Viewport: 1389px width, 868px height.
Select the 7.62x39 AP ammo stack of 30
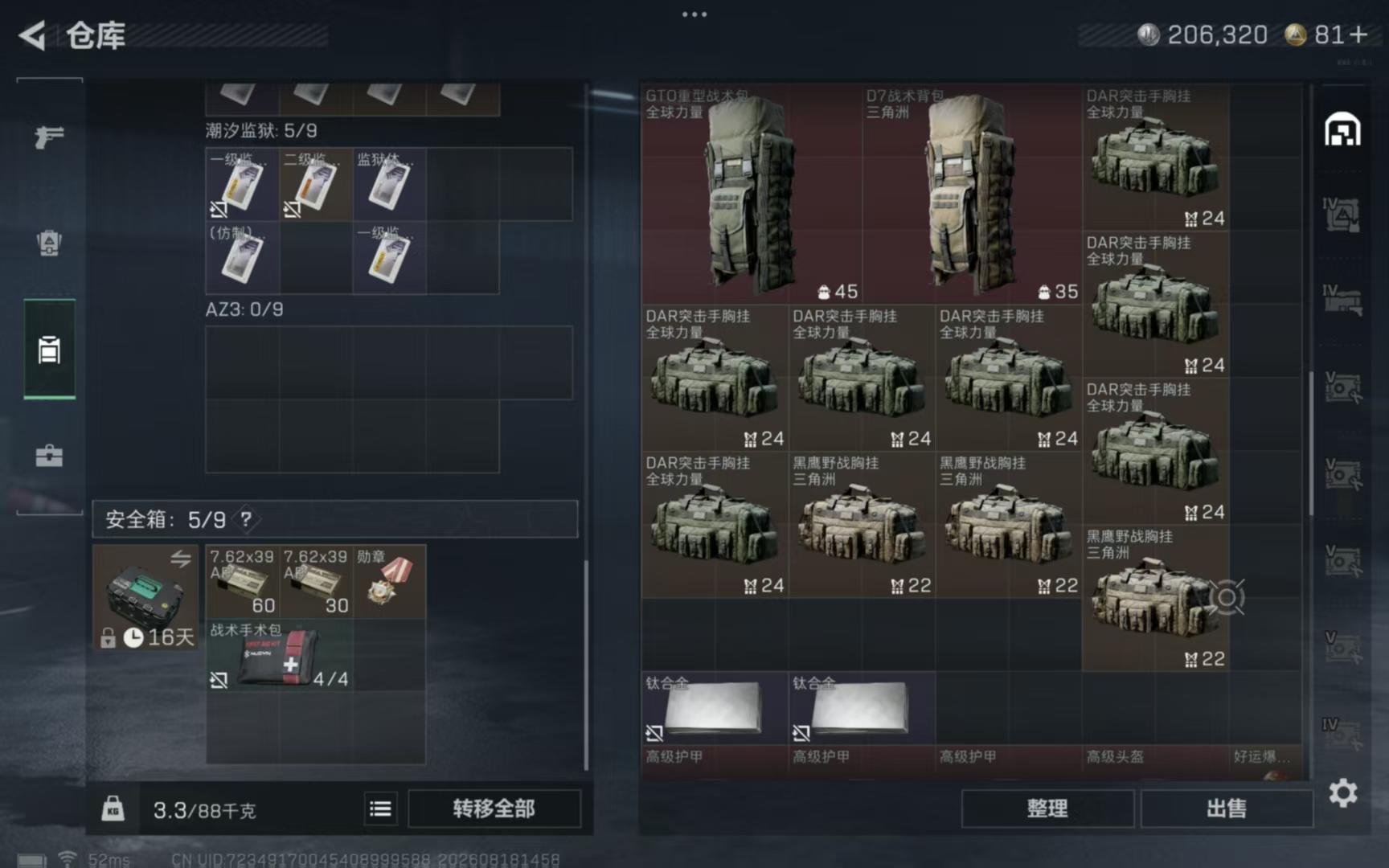316,582
